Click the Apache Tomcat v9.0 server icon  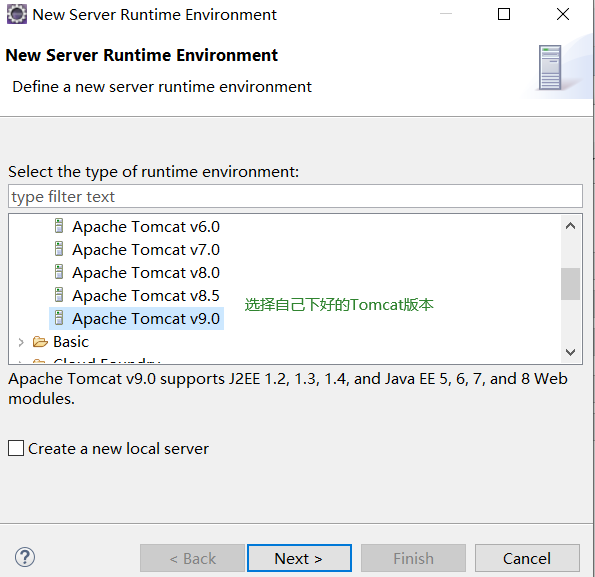[x=59, y=318]
